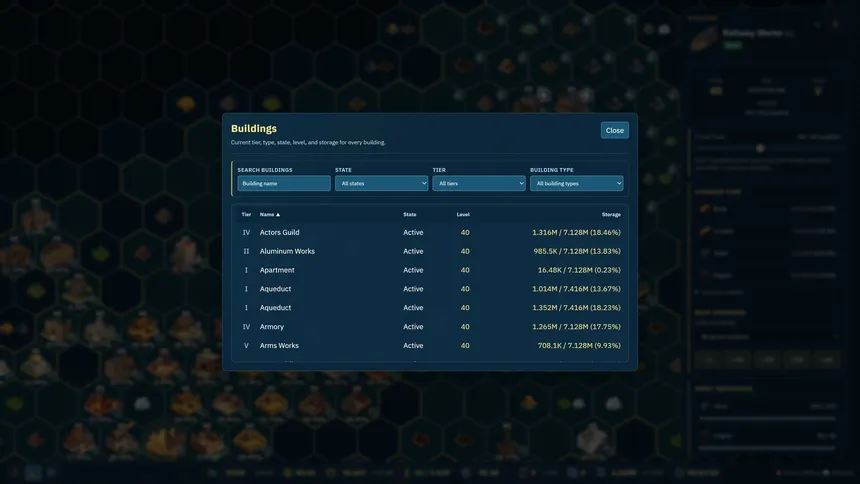Open the State filter dropdown
This screenshot has height=484, width=860.
pyautogui.click(x=381, y=183)
